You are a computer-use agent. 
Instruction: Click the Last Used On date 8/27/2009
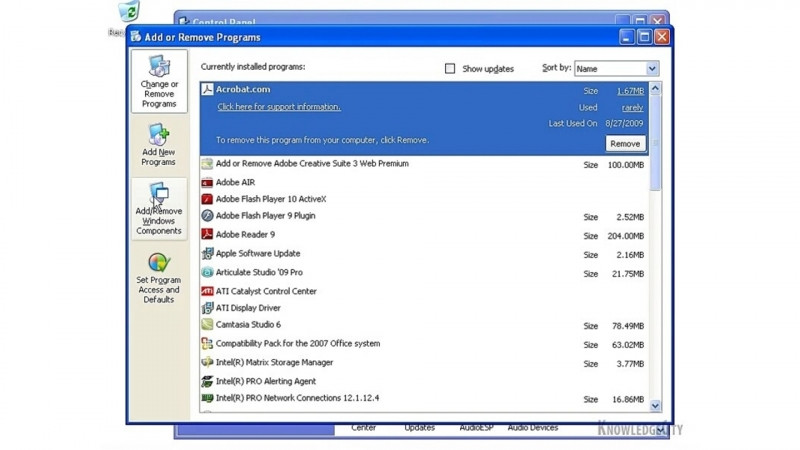click(x=624, y=123)
